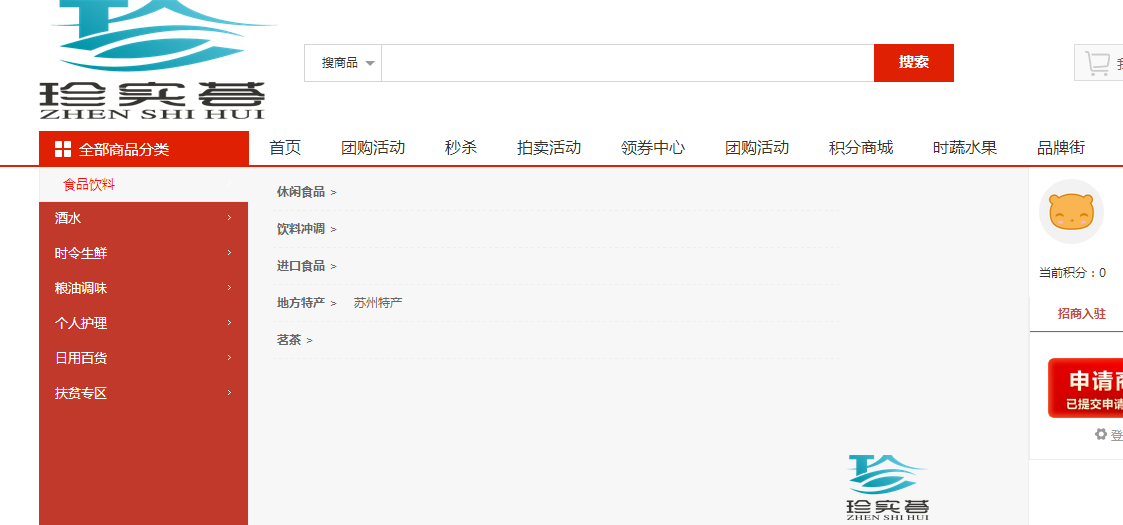Click the grid icon beside 全部商品分类
Viewport: 1123px width, 525px height.
62,149
